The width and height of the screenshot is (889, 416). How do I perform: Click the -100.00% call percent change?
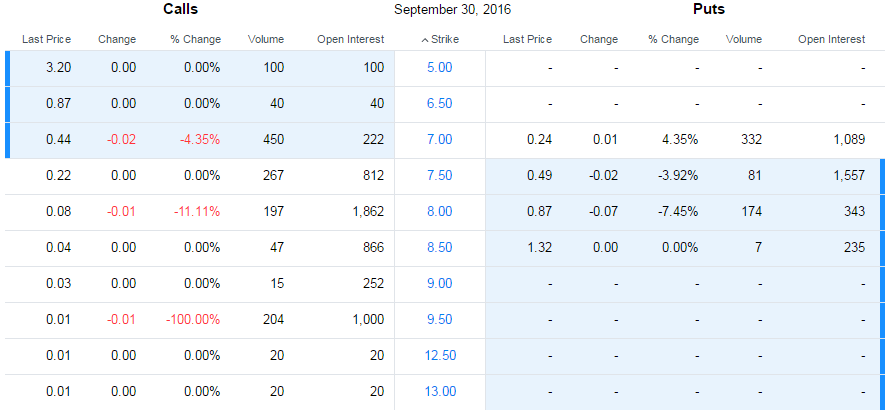(x=193, y=320)
